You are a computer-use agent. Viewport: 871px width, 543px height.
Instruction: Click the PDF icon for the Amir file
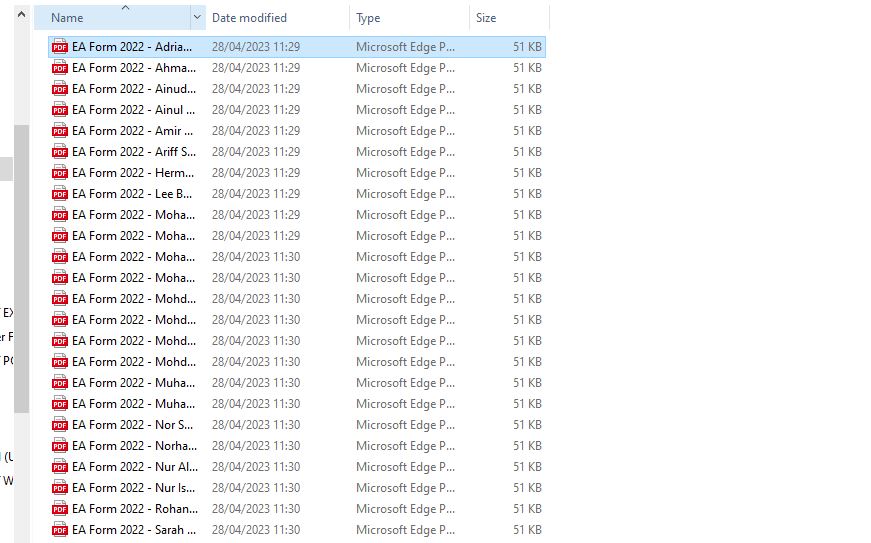(60, 131)
